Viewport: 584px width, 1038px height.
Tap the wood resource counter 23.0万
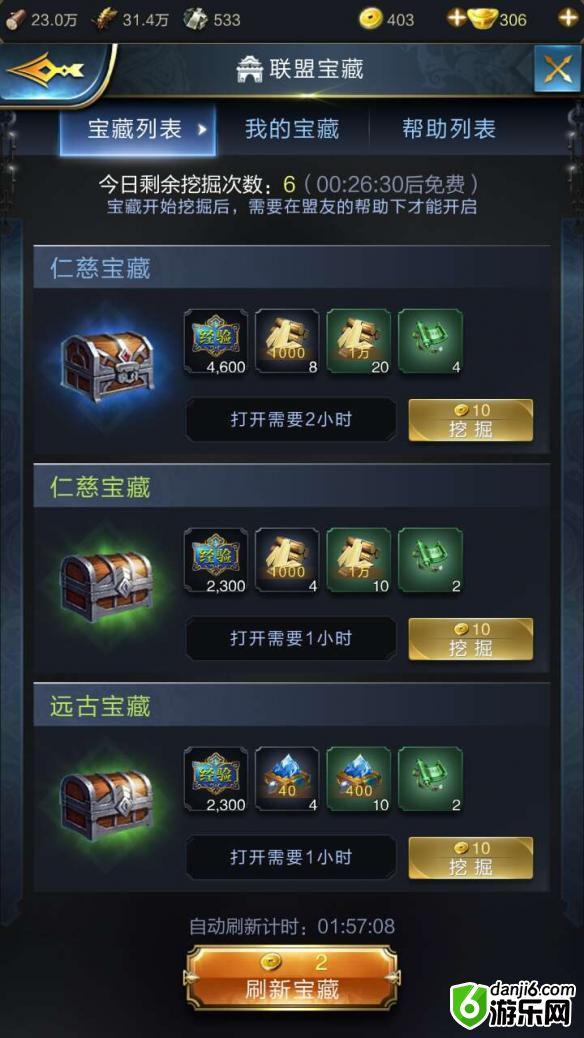click(x=42, y=19)
